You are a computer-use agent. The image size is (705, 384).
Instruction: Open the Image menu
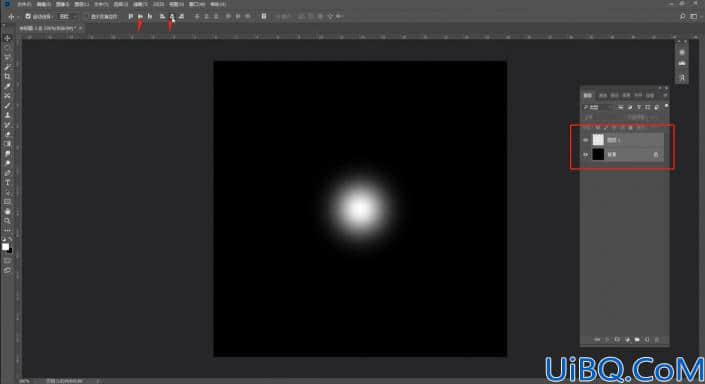[62, 4]
